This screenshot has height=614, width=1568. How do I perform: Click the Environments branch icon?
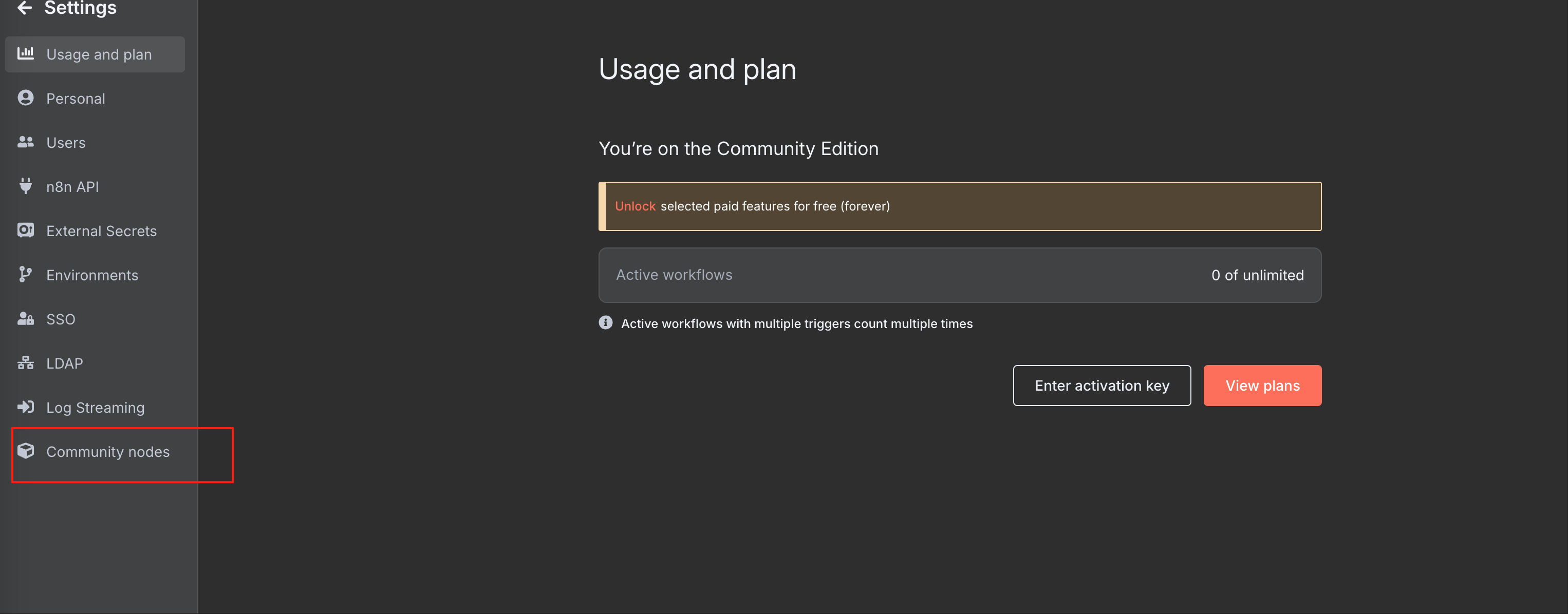click(x=26, y=275)
